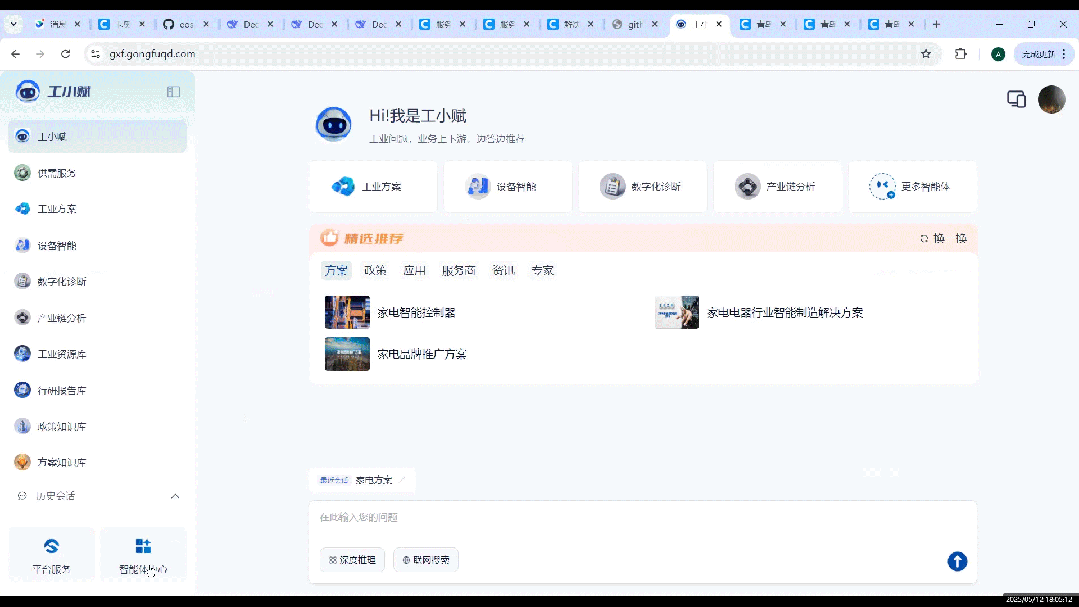Image resolution: width=1079 pixels, height=607 pixels.
Task: Open 方案知识库 in the sidebar
Action: point(97,462)
